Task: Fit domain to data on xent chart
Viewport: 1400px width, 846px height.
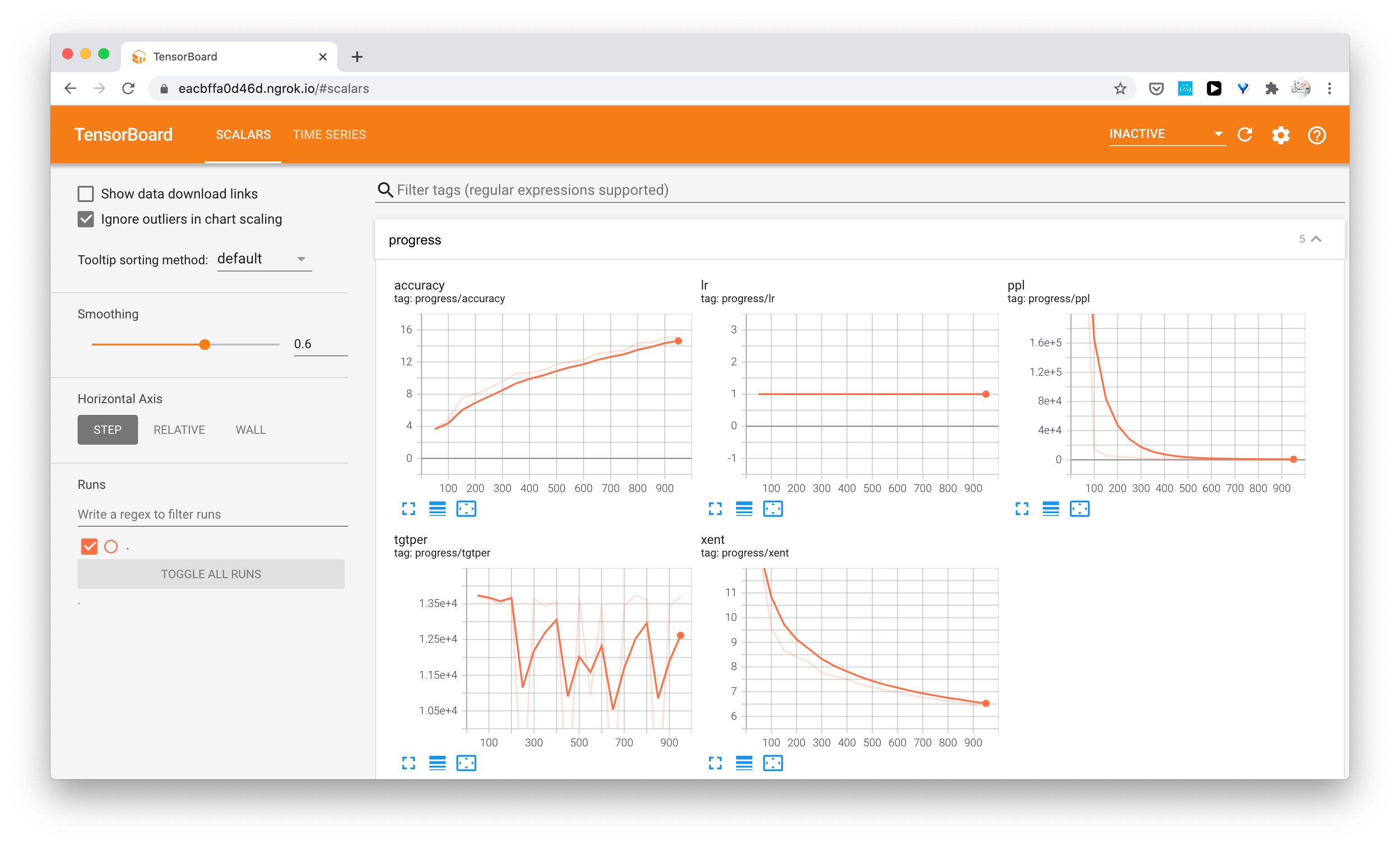Action: tap(773, 763)
